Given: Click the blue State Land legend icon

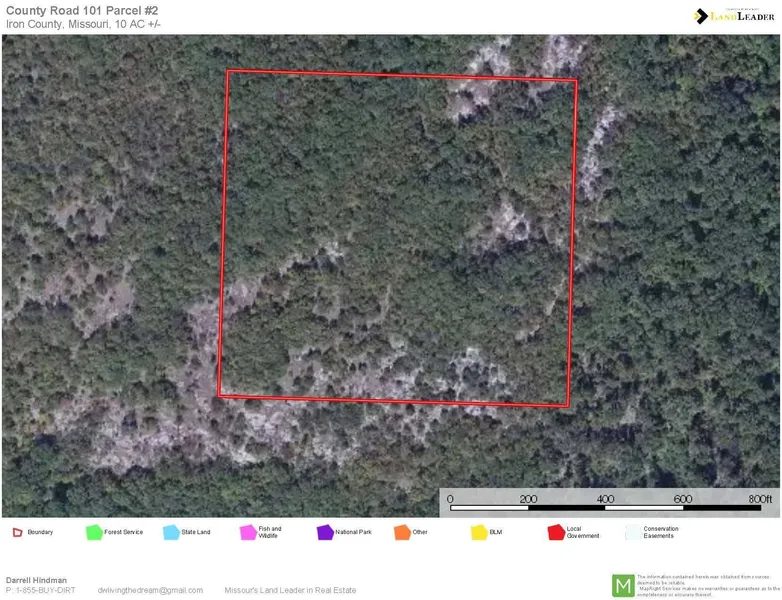Looking at the screenshot, I should 171,532.
